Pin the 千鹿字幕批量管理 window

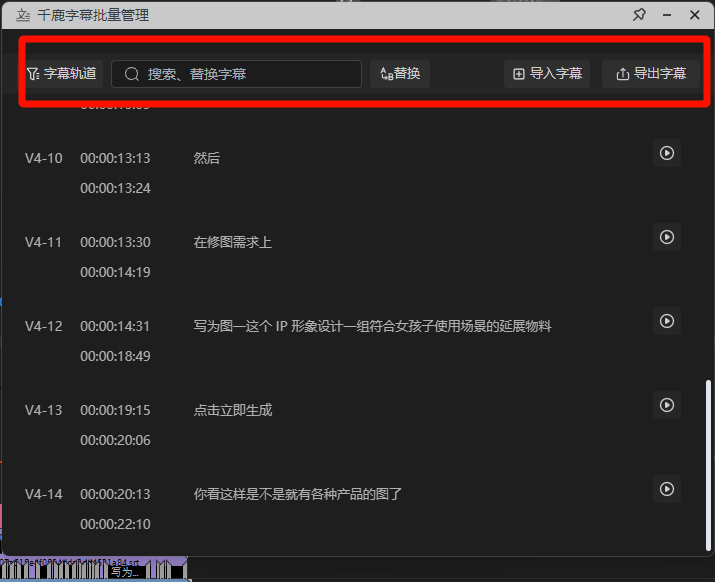pyautogui.click(x=639, y=15)
